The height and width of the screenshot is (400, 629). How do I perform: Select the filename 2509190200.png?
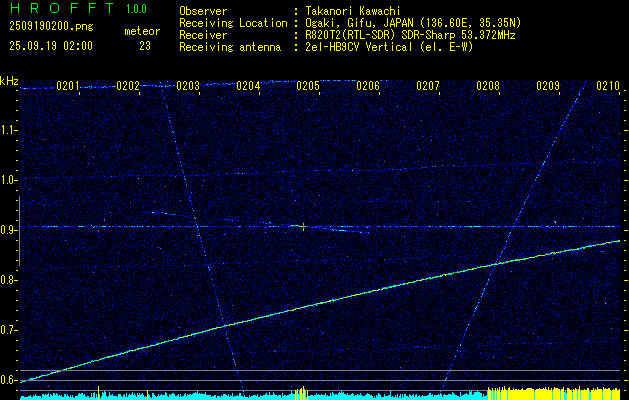click(51, 27)
